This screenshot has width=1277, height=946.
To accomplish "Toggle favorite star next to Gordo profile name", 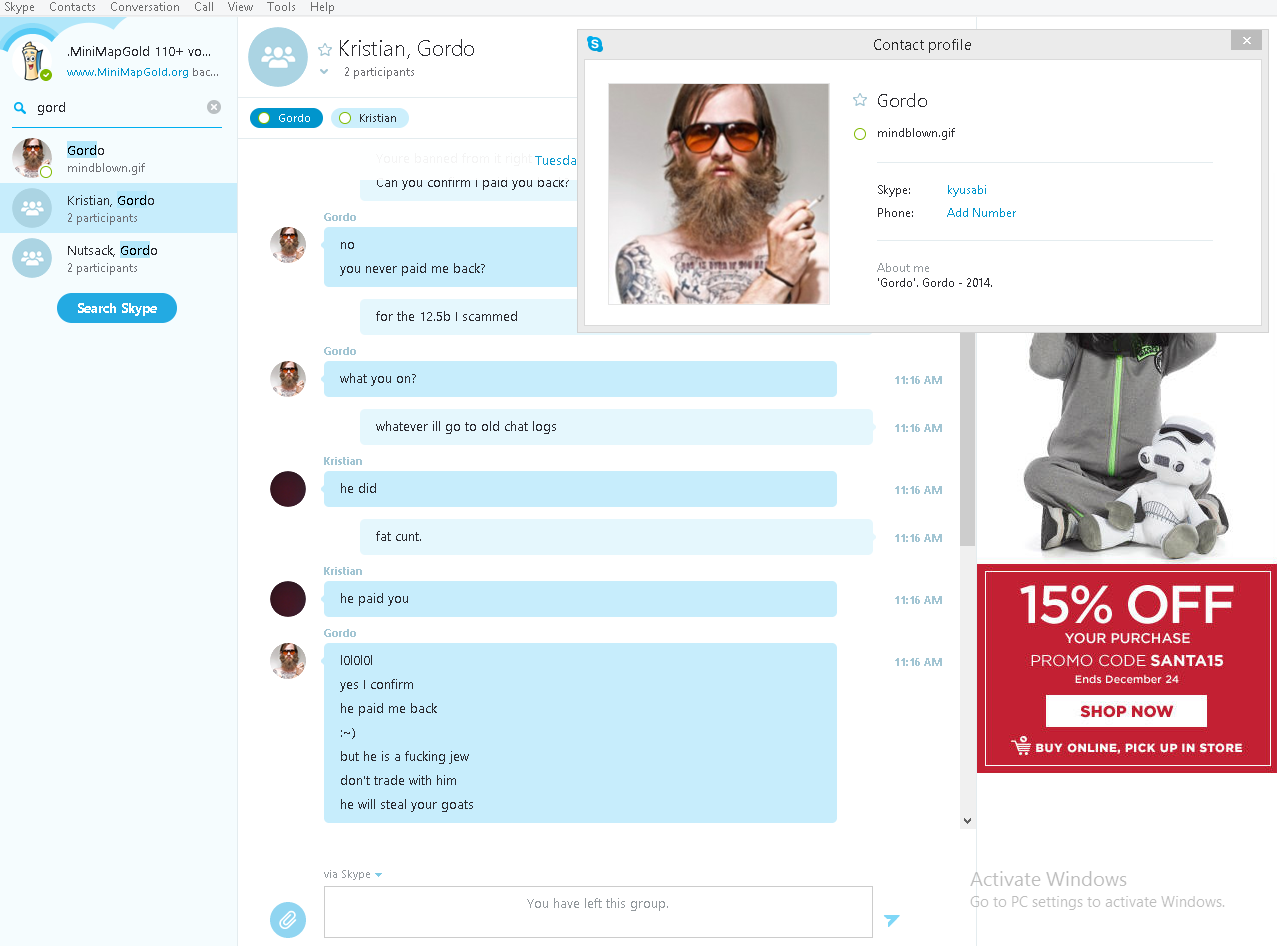I will [859, 100].
